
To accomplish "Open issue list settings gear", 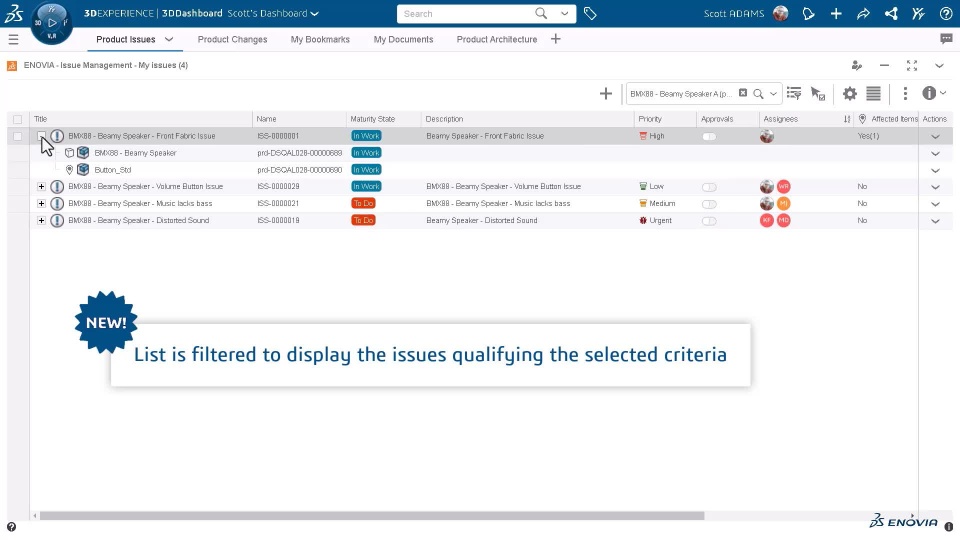I will point(850,94).
